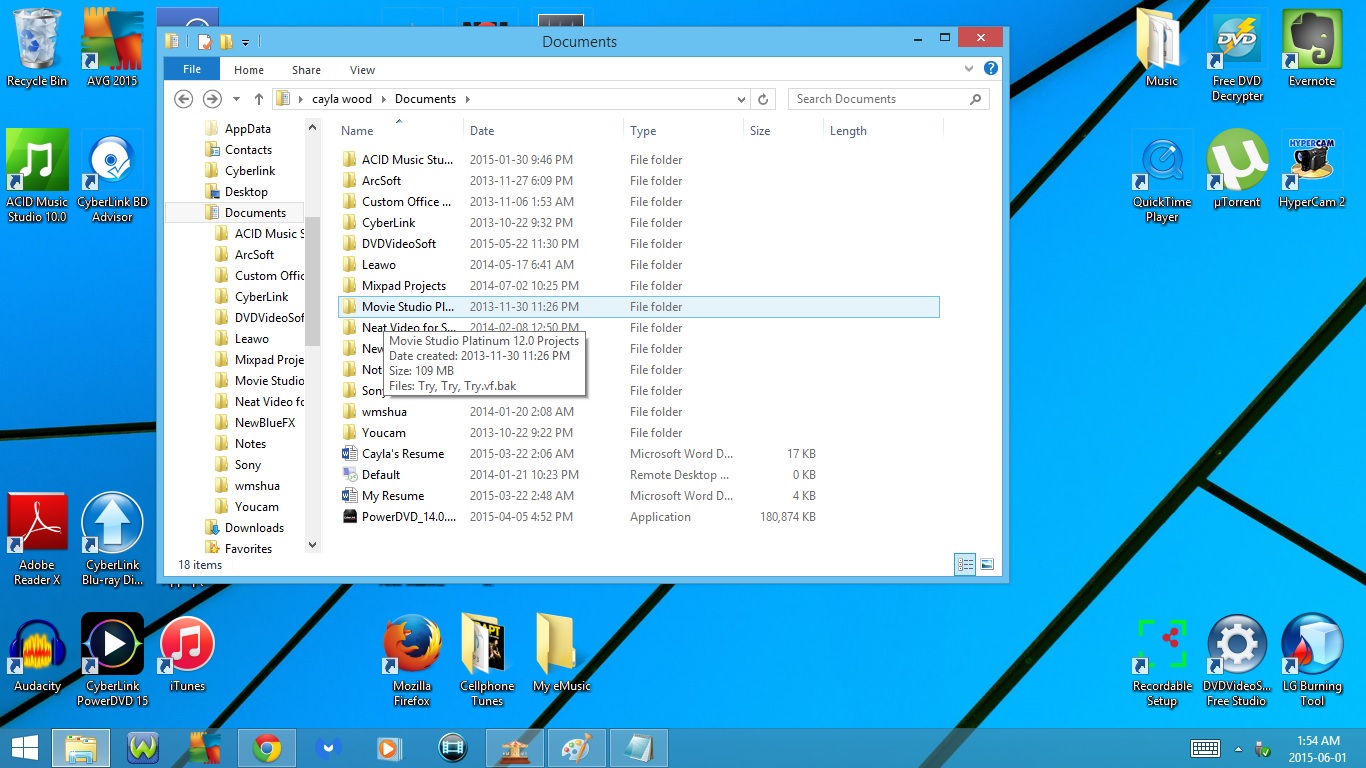Open CyberLink BD Advisor shortcut

coord(112,175)
